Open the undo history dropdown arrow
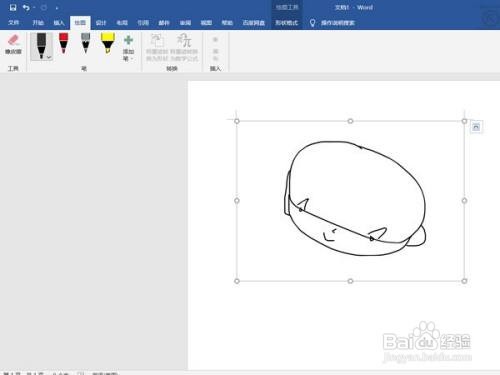500x375 pixels. click(x=34, y=7)
